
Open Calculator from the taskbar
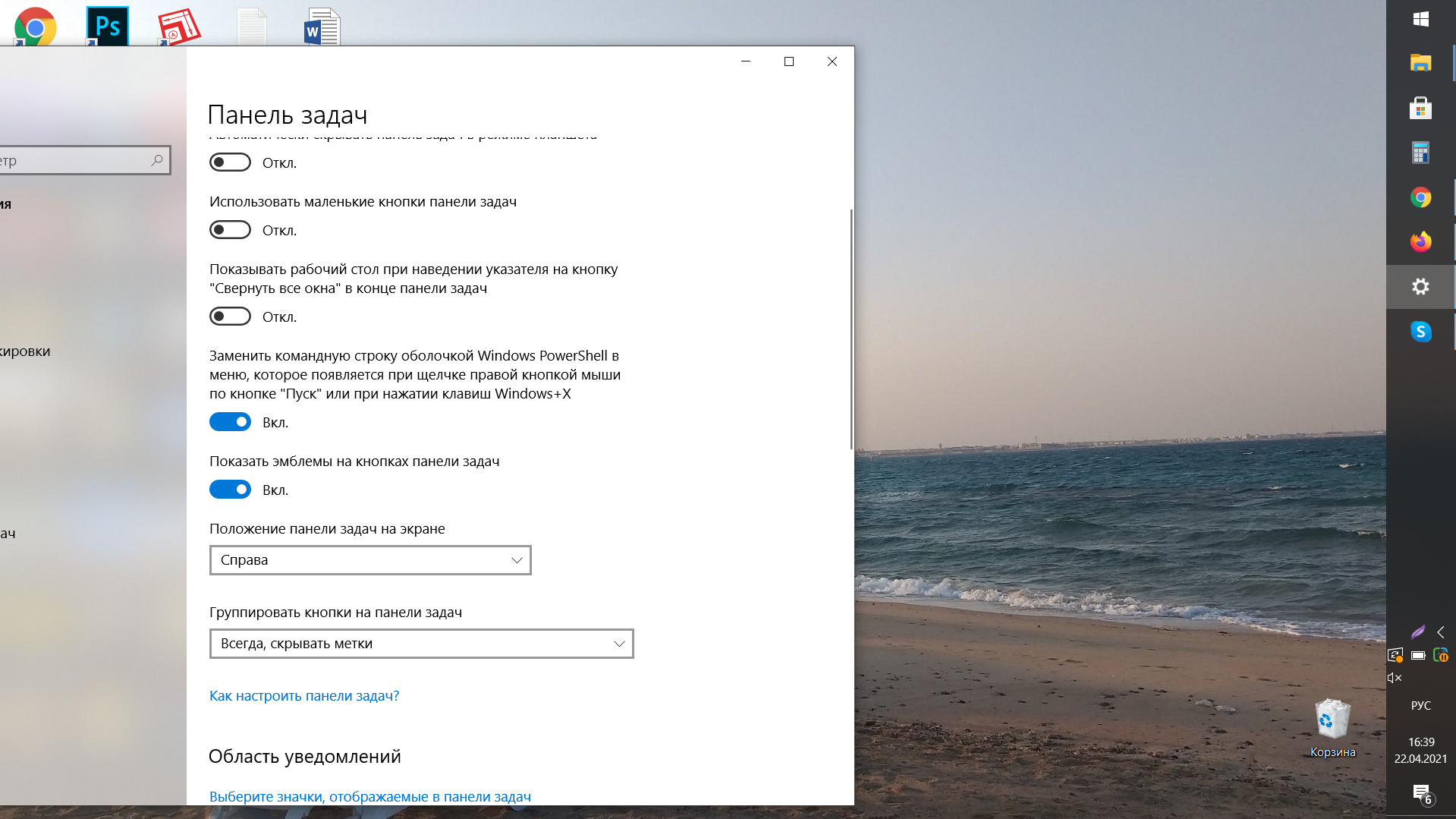pos(1421,153)
